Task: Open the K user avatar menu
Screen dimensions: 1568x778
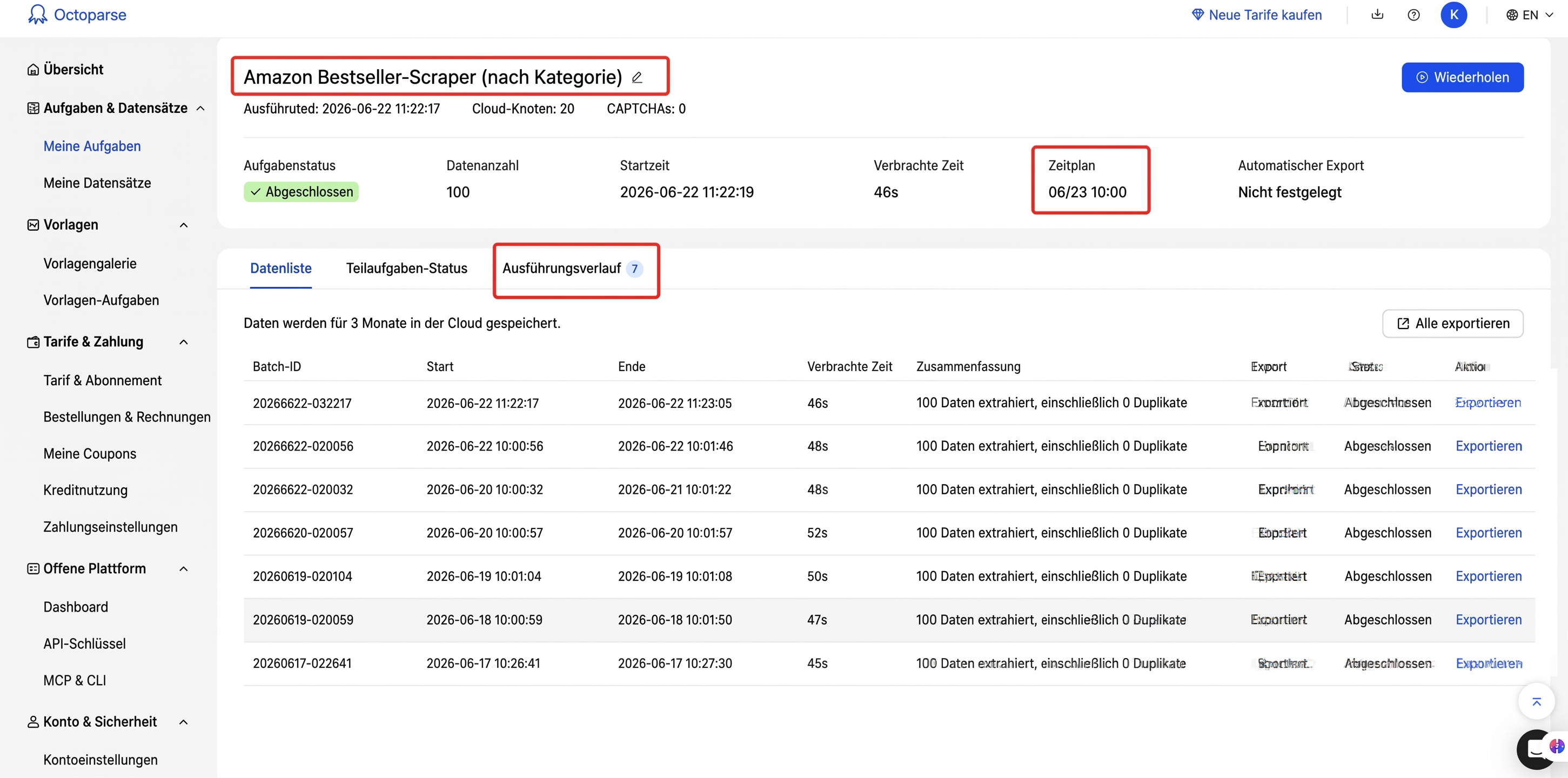Action: pos(1453,15)
